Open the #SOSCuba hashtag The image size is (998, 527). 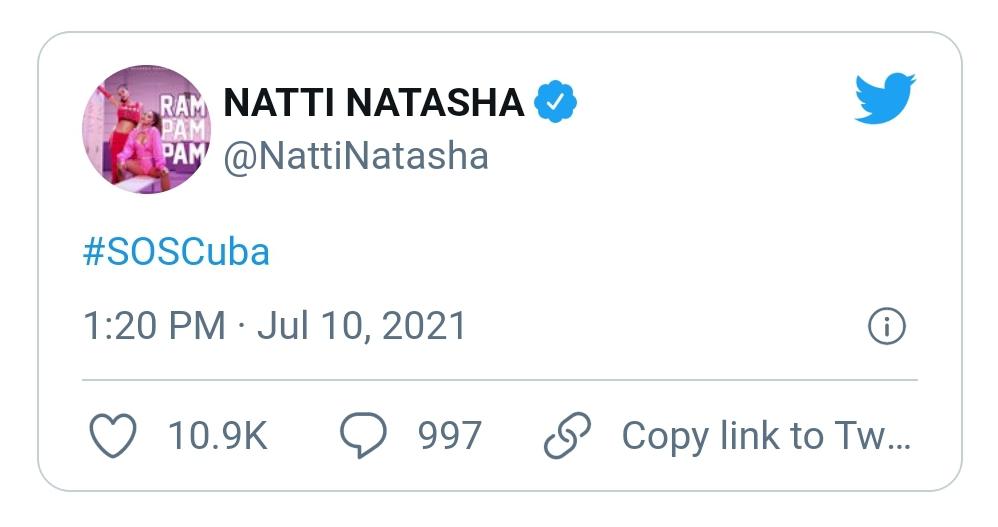176,252
